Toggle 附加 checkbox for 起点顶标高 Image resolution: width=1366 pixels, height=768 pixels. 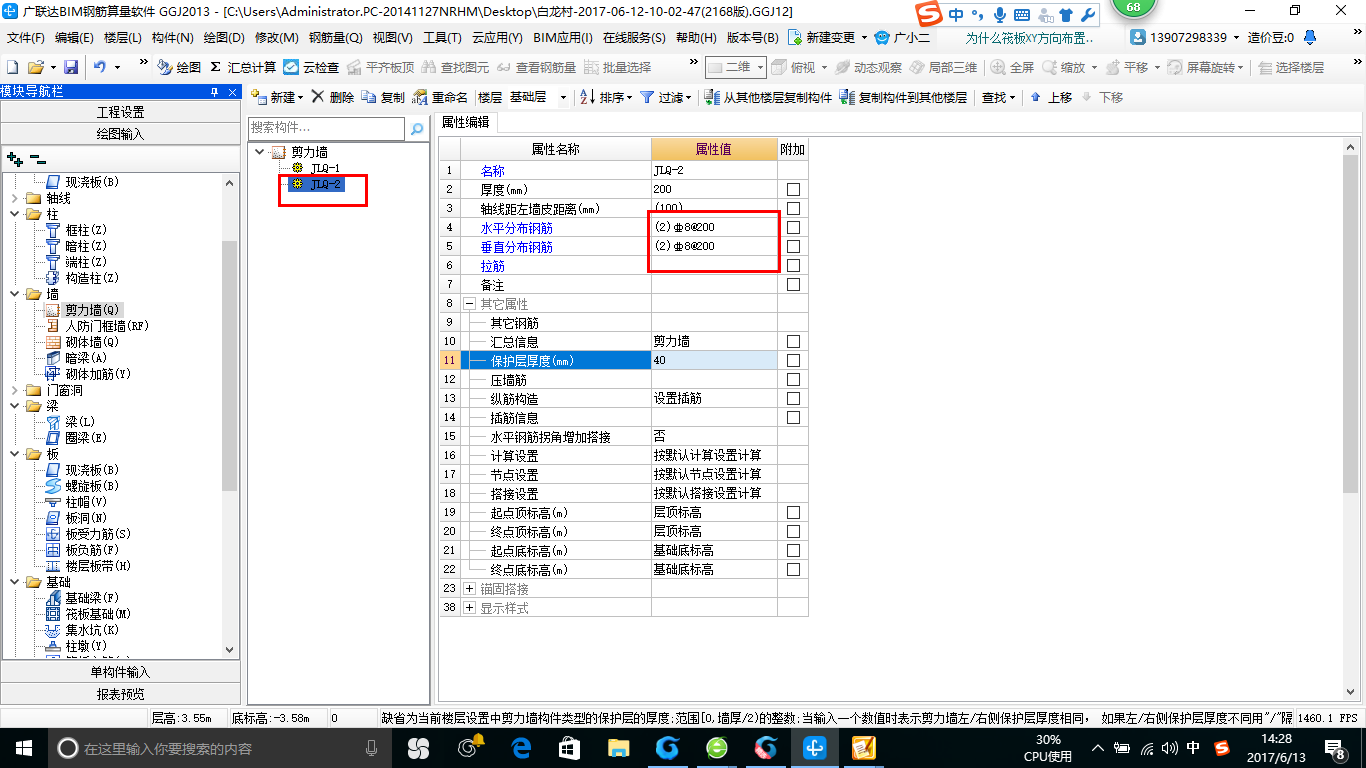pos(793,513)
